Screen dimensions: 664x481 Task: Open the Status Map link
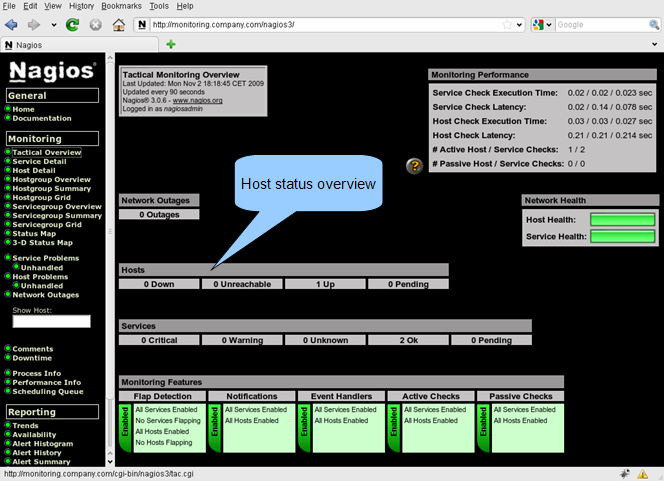coord(34,233)
